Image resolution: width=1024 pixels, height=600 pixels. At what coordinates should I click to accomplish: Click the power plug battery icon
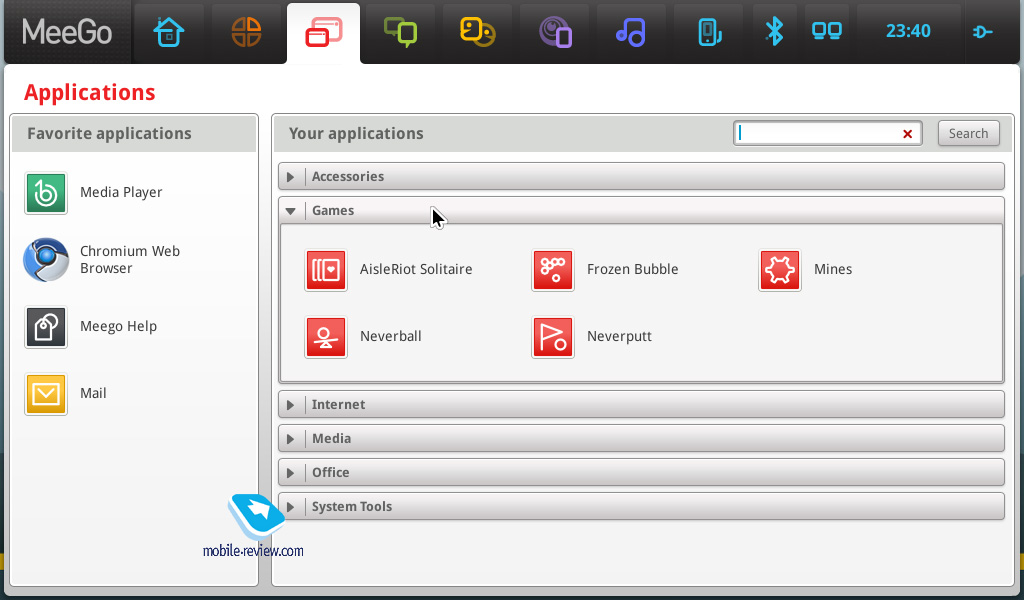pos(982,31)
